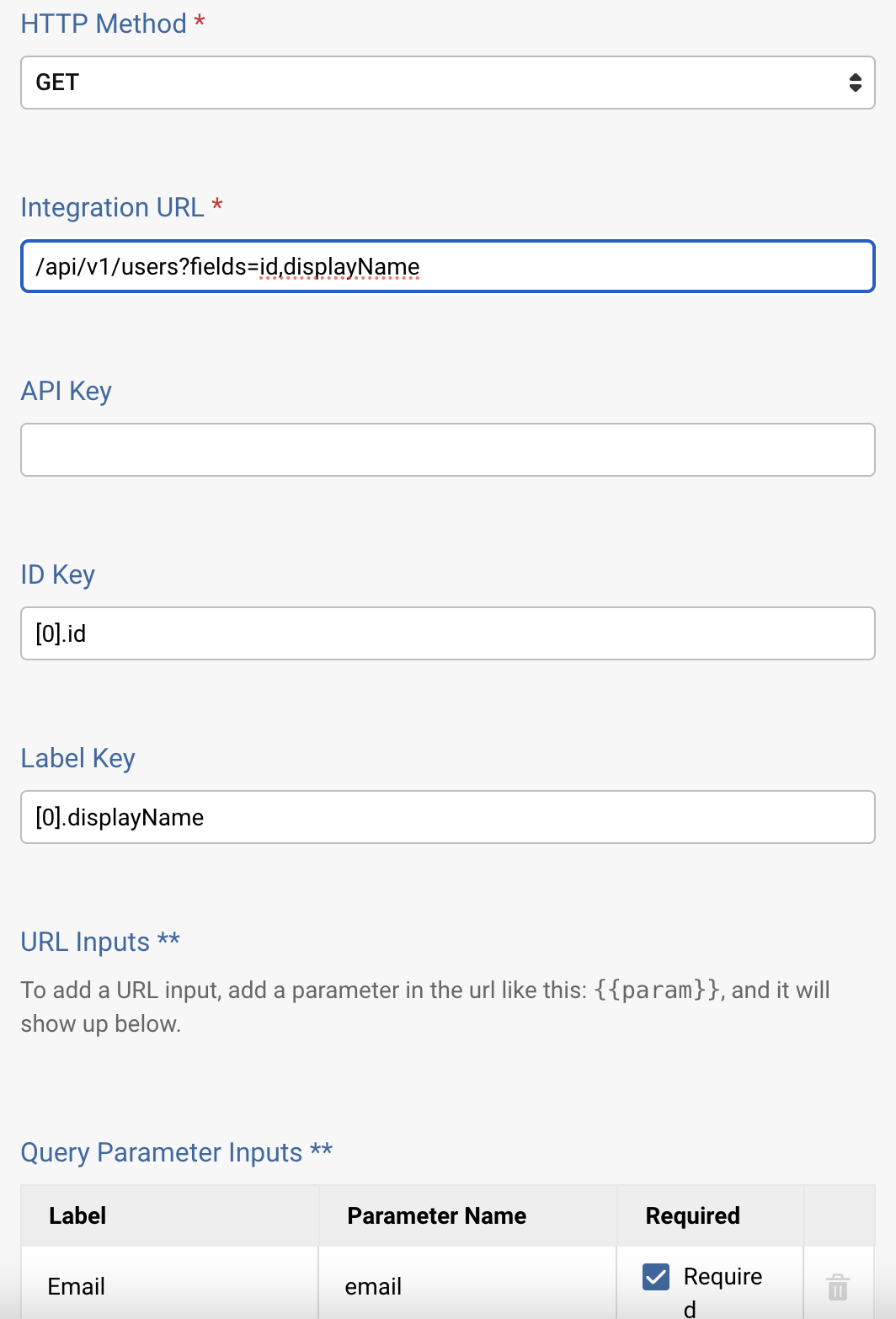Click the Parameter Name column header
This screenshot has height=1319, width=896.
[x=436, y=1215]
